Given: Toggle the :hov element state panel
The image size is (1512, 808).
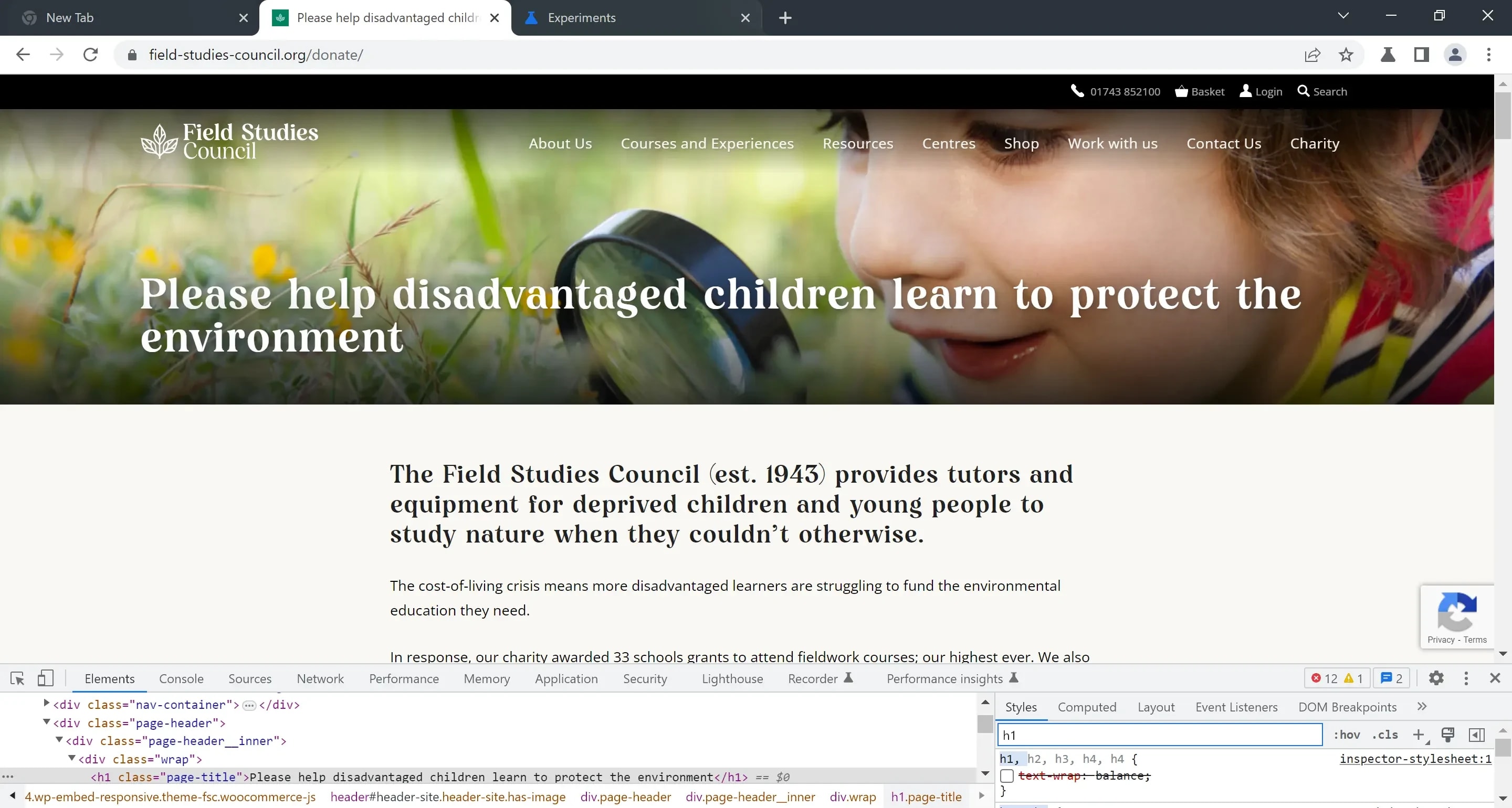Looking at the screenshot, I should [x=1347, y=735].
